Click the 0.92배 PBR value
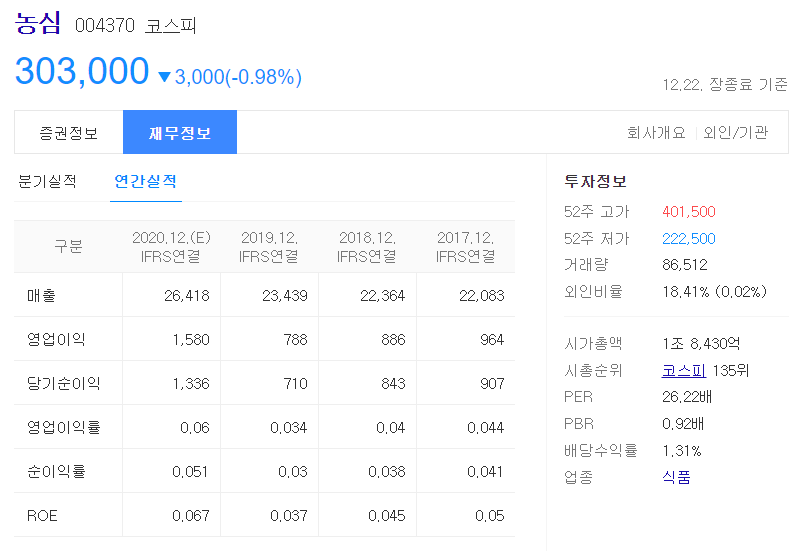802x551 pixels. tap(683, 424)
